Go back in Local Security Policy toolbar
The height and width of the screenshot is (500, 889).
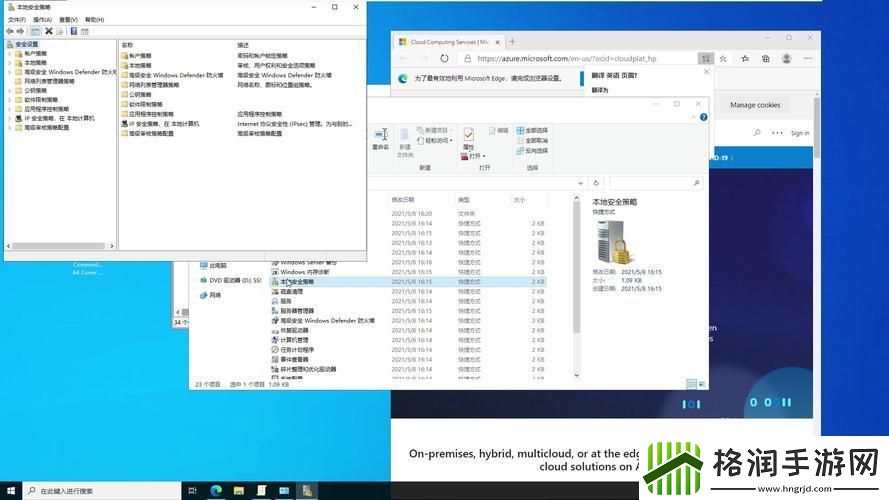click(10, 31)
